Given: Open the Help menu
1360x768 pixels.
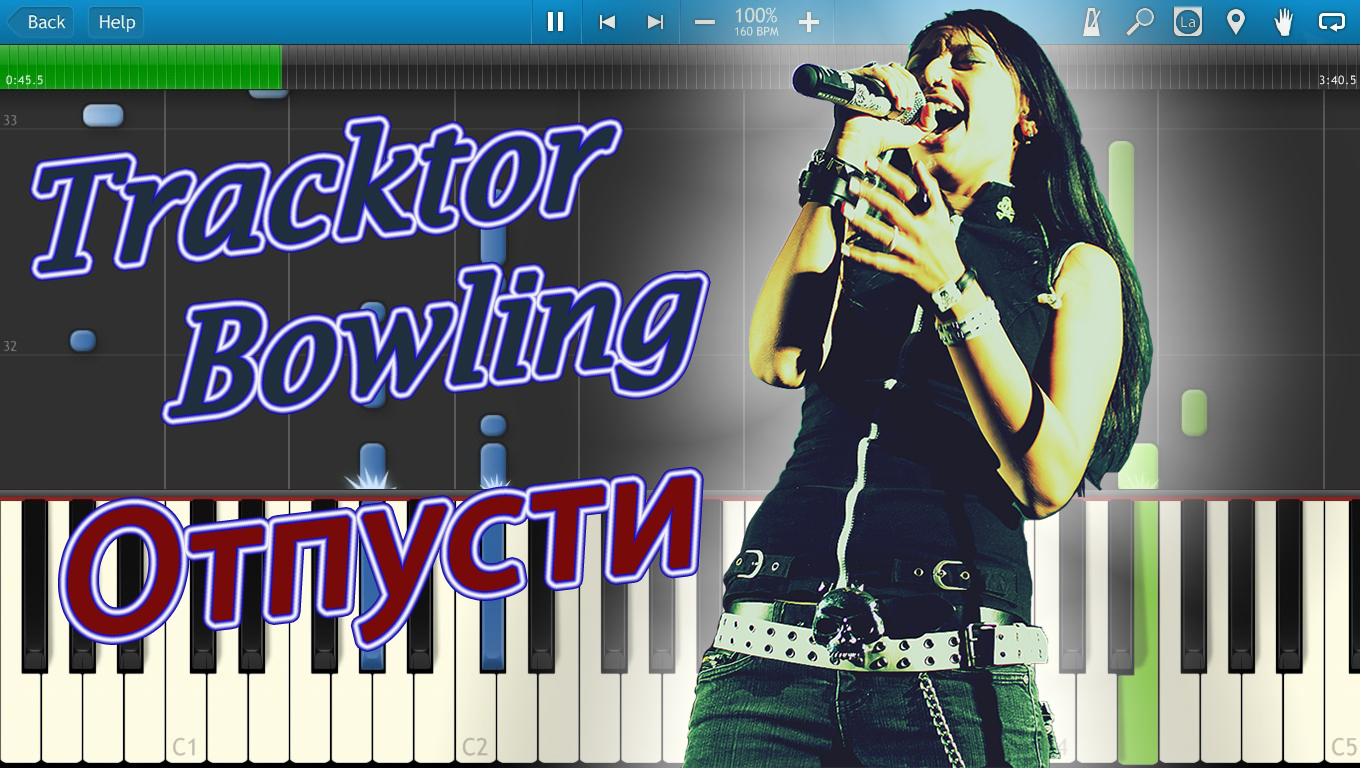Looking at the screenshot, I should (x=116, y=22).
